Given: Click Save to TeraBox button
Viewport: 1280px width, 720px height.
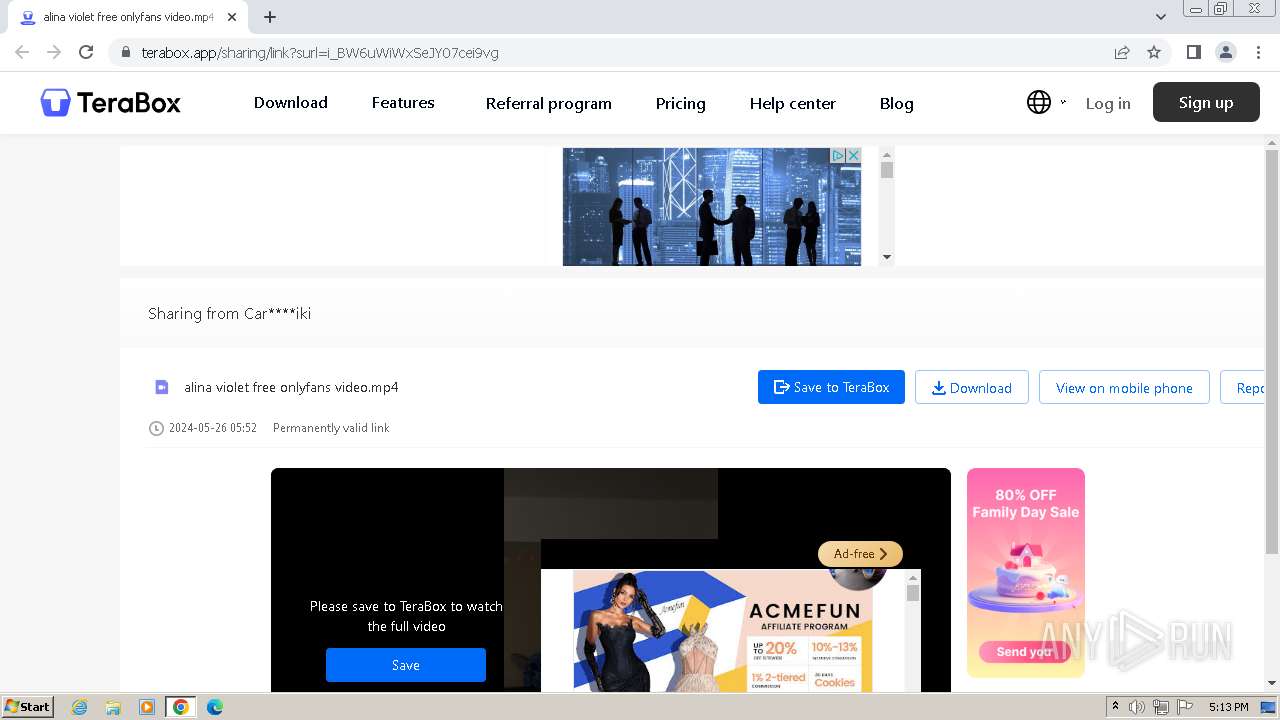Looking at the screenshot, I should pyautogui.click(x=831, y=387).
